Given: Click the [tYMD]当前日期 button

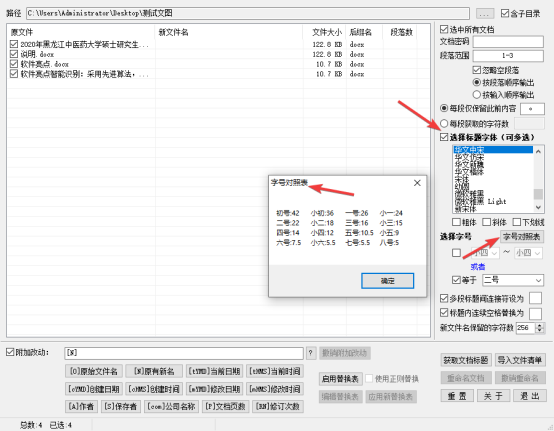Looking at the screenshot, I should pos(214,371).
